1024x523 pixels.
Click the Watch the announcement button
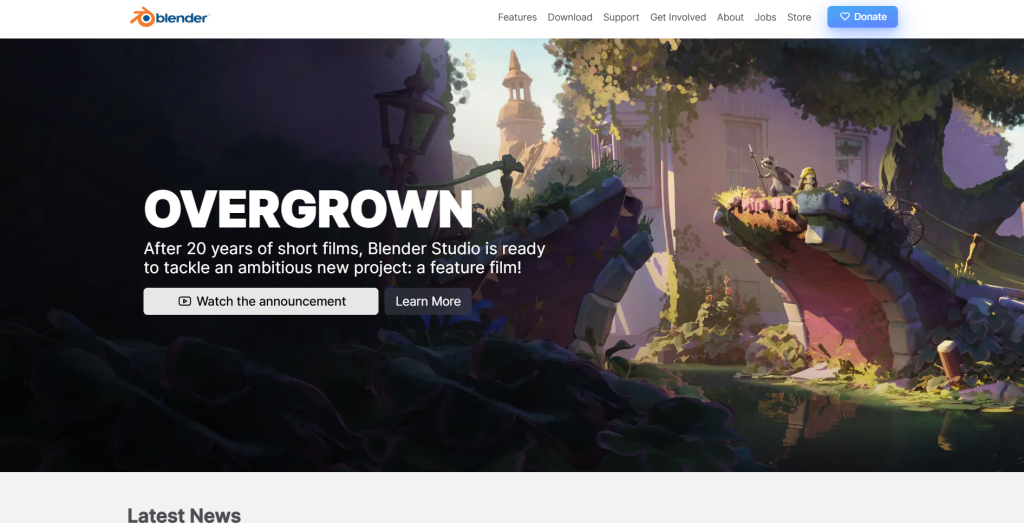click(x=261, y=301)
